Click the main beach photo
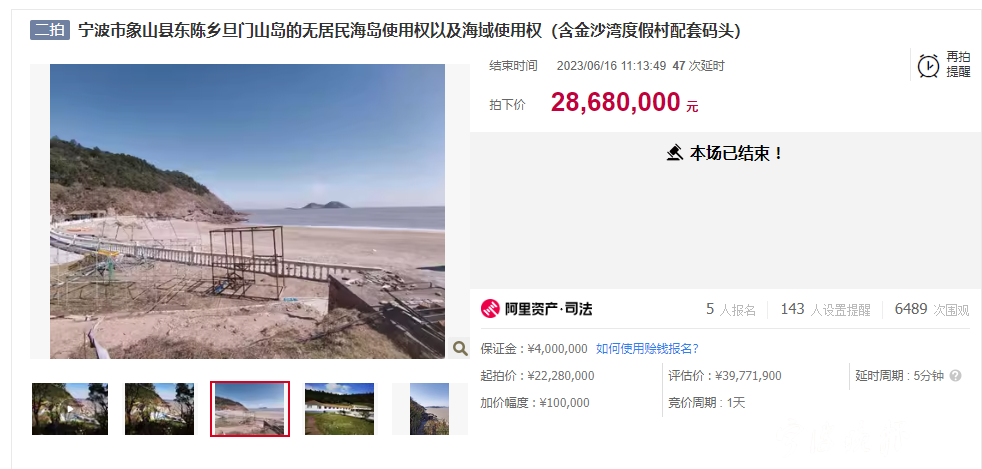Image resolution: width=982 pixels, height=469 pixels. coord(247,211)
